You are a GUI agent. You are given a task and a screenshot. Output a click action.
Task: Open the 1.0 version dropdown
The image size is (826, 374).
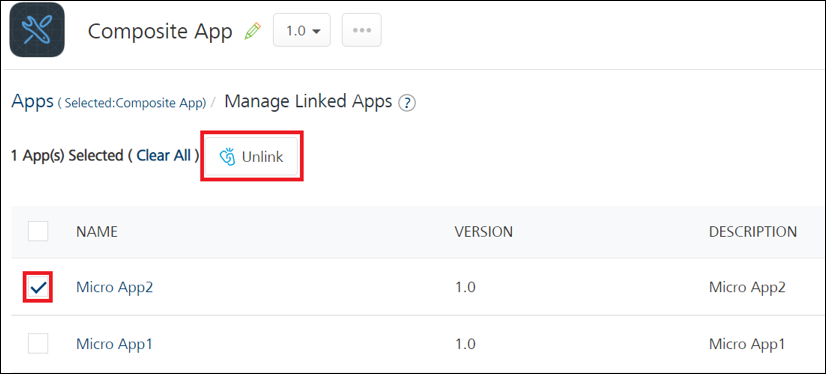pyautogui.click(x=302, y=31)
